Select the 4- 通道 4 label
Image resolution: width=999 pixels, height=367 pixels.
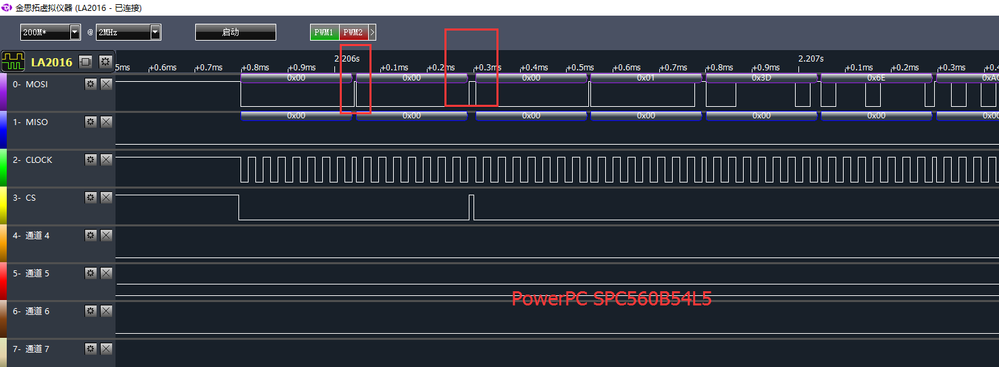coord(31,235)
